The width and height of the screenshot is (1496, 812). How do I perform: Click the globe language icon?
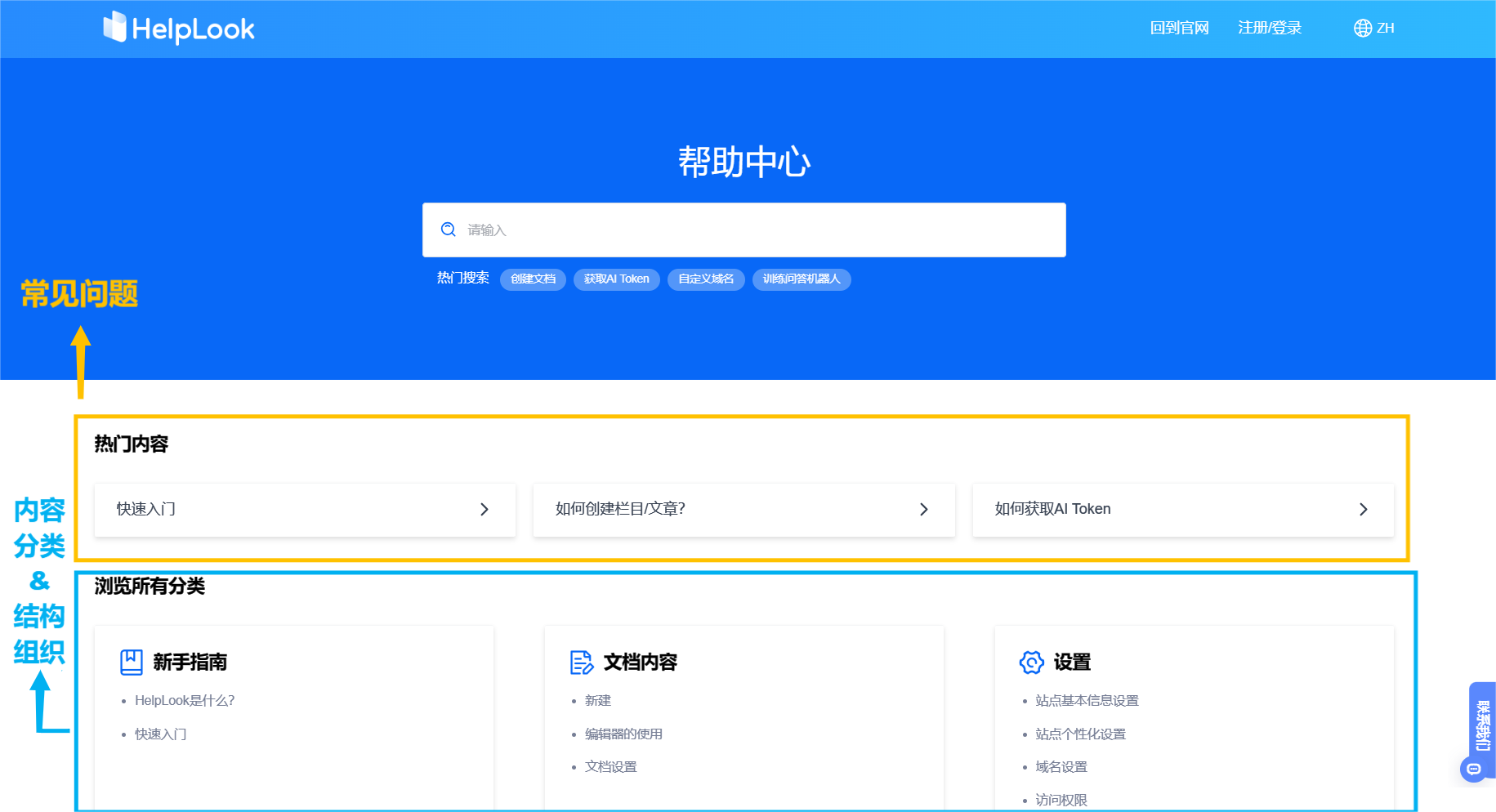(1362, 29)
